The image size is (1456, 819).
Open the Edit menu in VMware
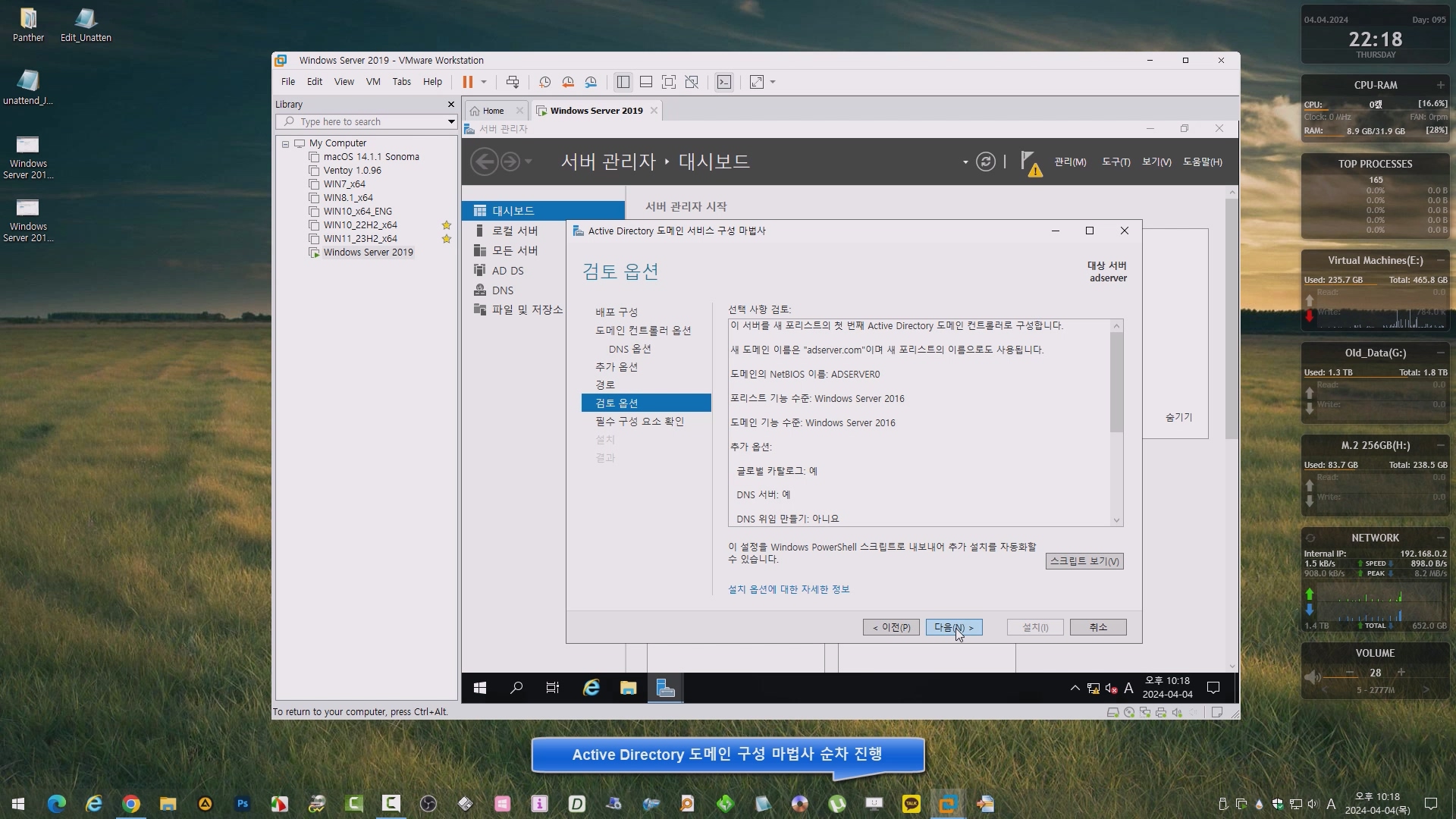pyautogui.click(x=315, y=82)
